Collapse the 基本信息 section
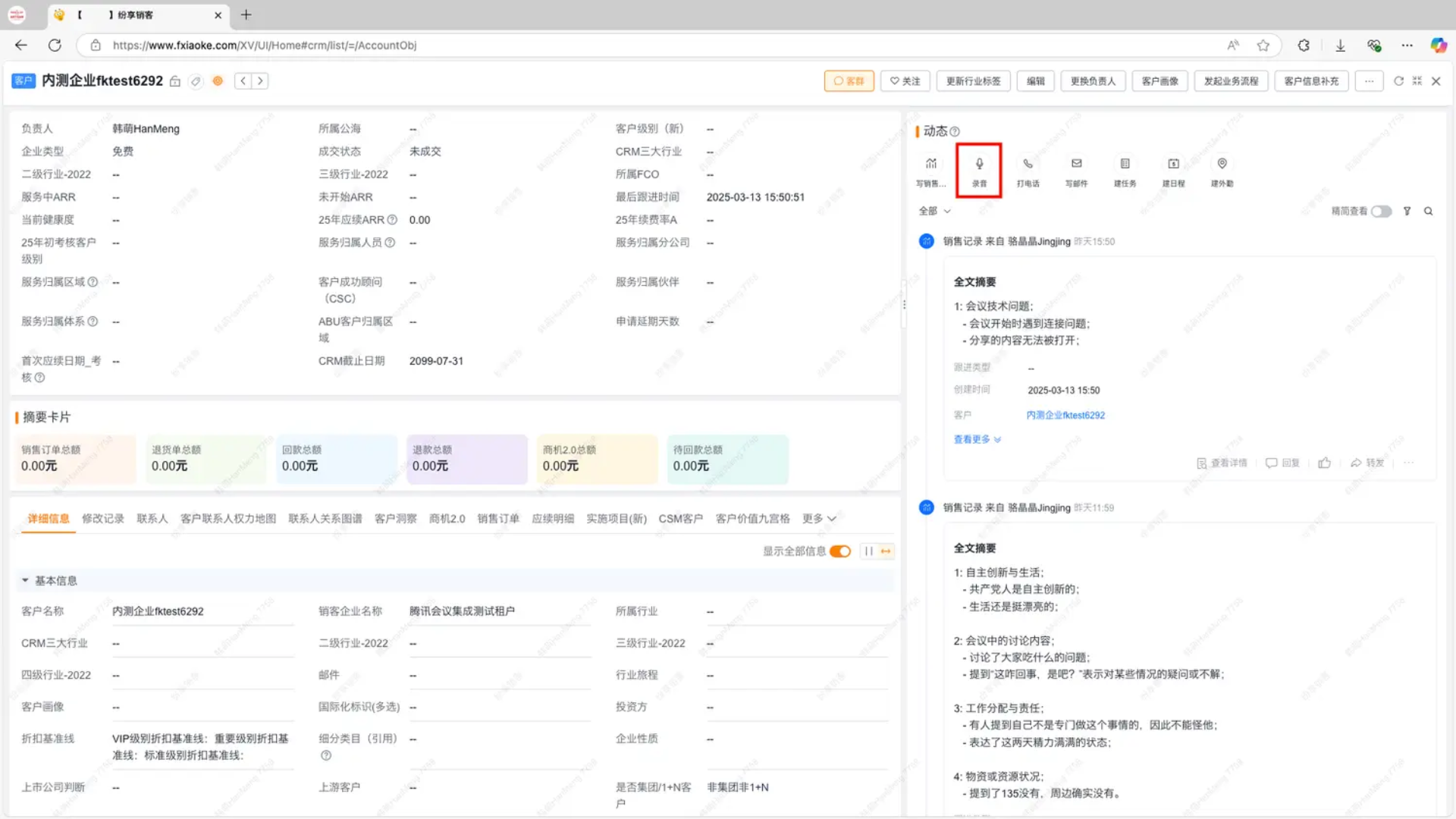The image size is (1456, 819). coord(25,581)
